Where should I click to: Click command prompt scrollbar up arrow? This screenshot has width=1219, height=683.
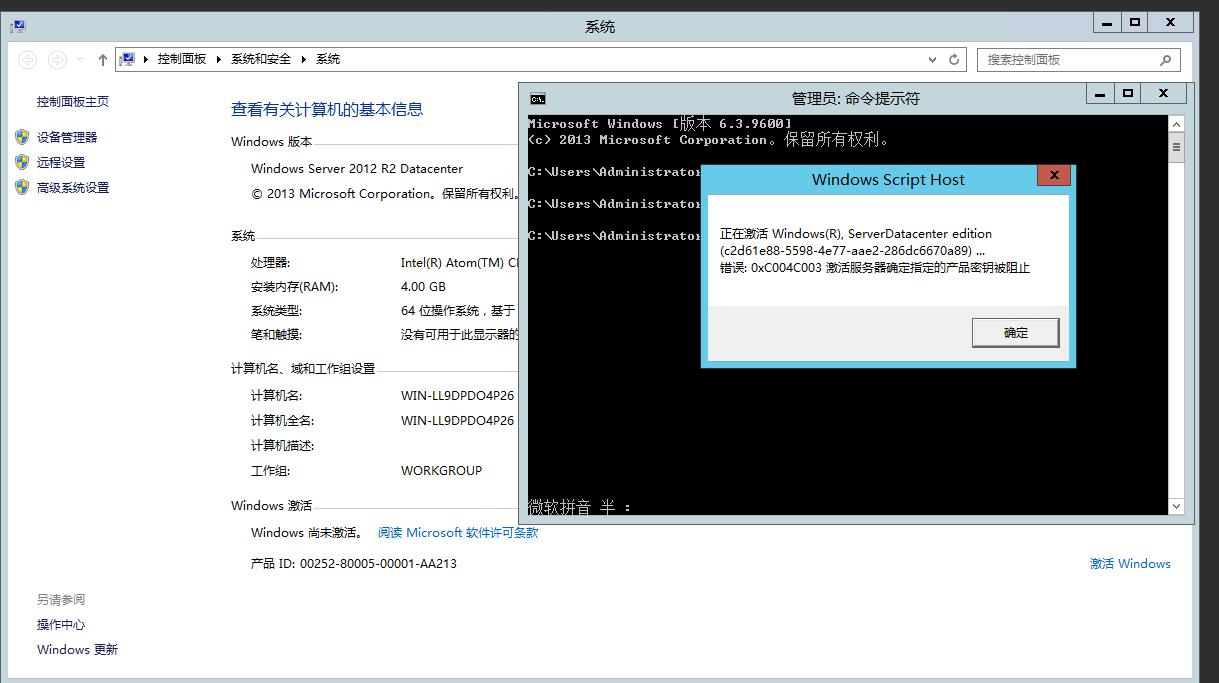[x=1176, y=124]
